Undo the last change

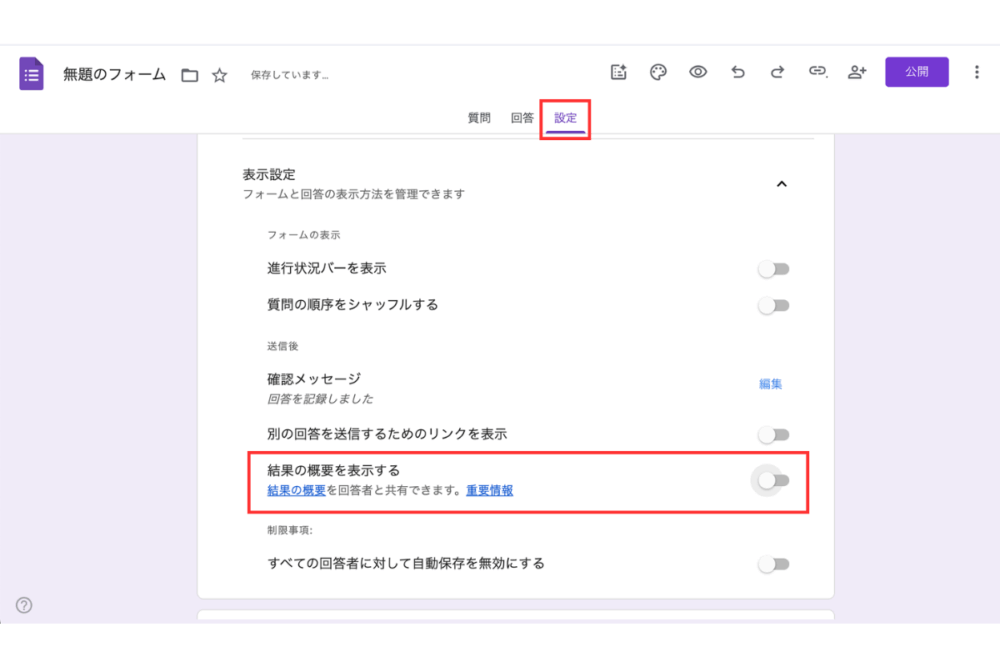737,72
